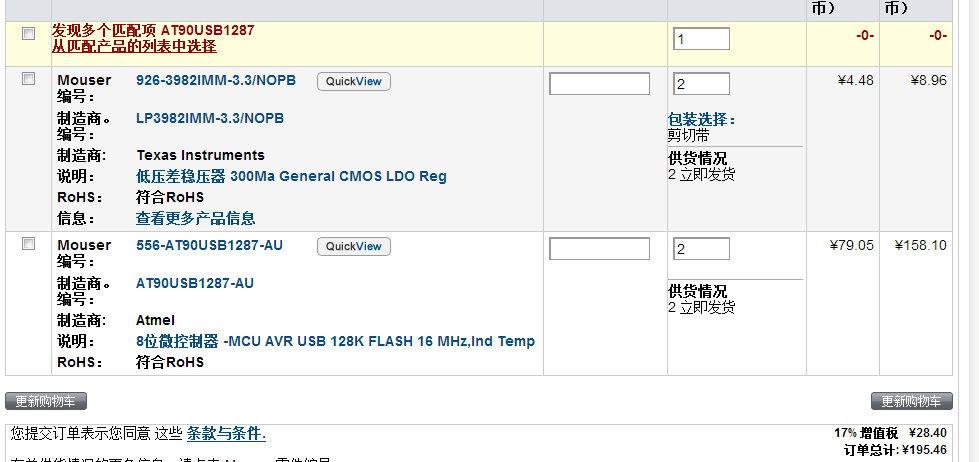This screenshot has width=979, height=462.
Task: Click QuickView for the AT90USB1287-AU
Action: click(354, 247)
